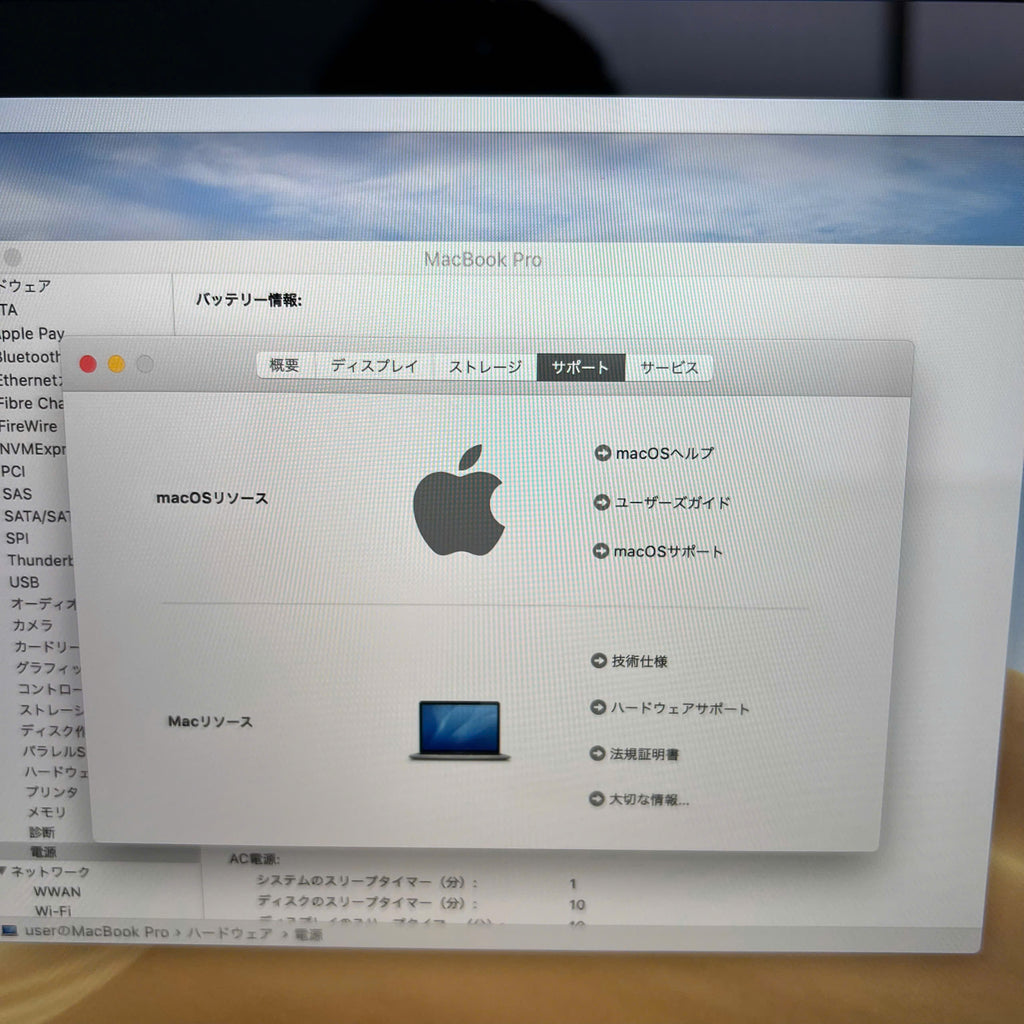Select カードリーダー in the sidebar
The width and height of the screenshot is (1024, 1024).
(46, 647)
